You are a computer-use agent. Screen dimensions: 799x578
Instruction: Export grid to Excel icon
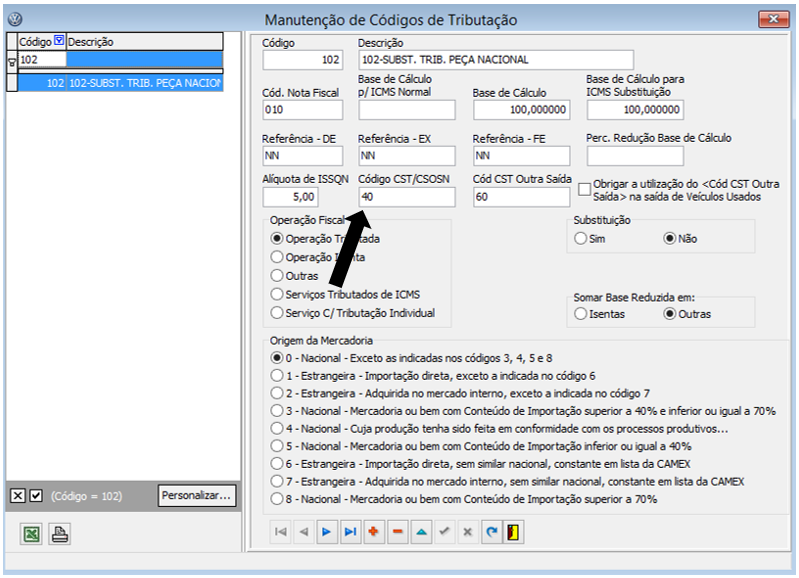pos(32,534)
